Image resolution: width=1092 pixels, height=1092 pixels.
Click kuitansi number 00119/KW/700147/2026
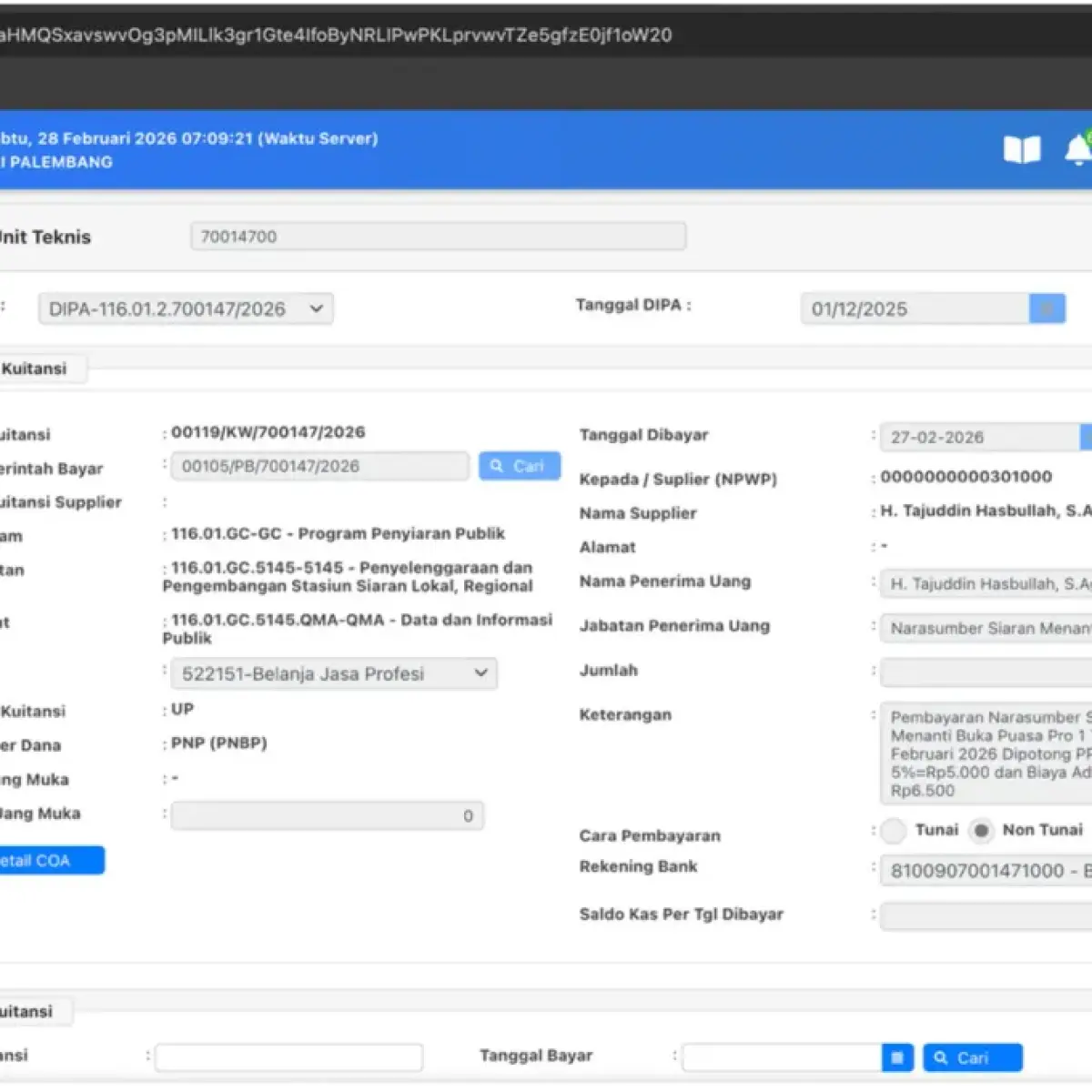point(268,432)
